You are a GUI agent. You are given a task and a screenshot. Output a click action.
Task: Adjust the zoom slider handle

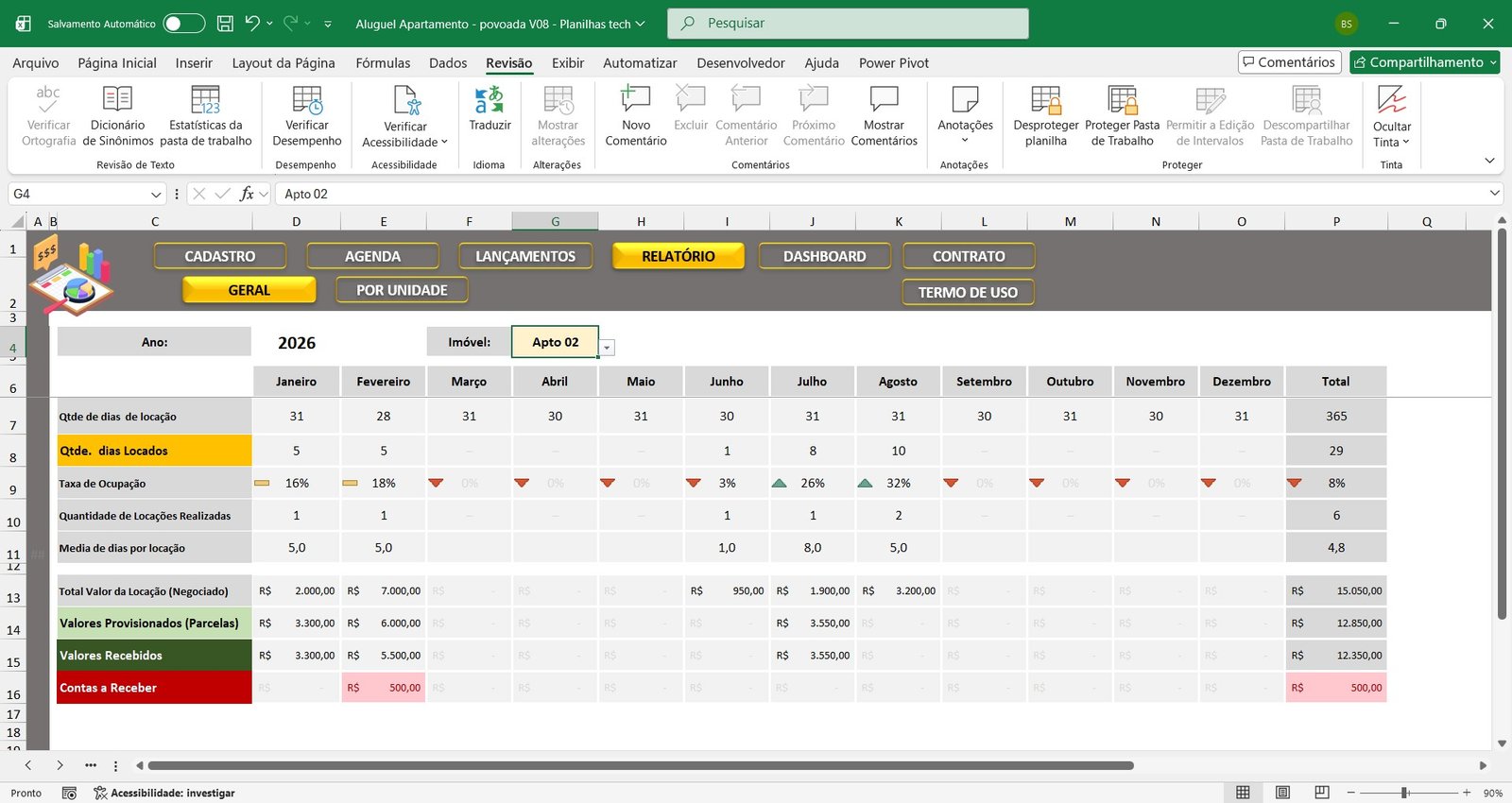1405,793
